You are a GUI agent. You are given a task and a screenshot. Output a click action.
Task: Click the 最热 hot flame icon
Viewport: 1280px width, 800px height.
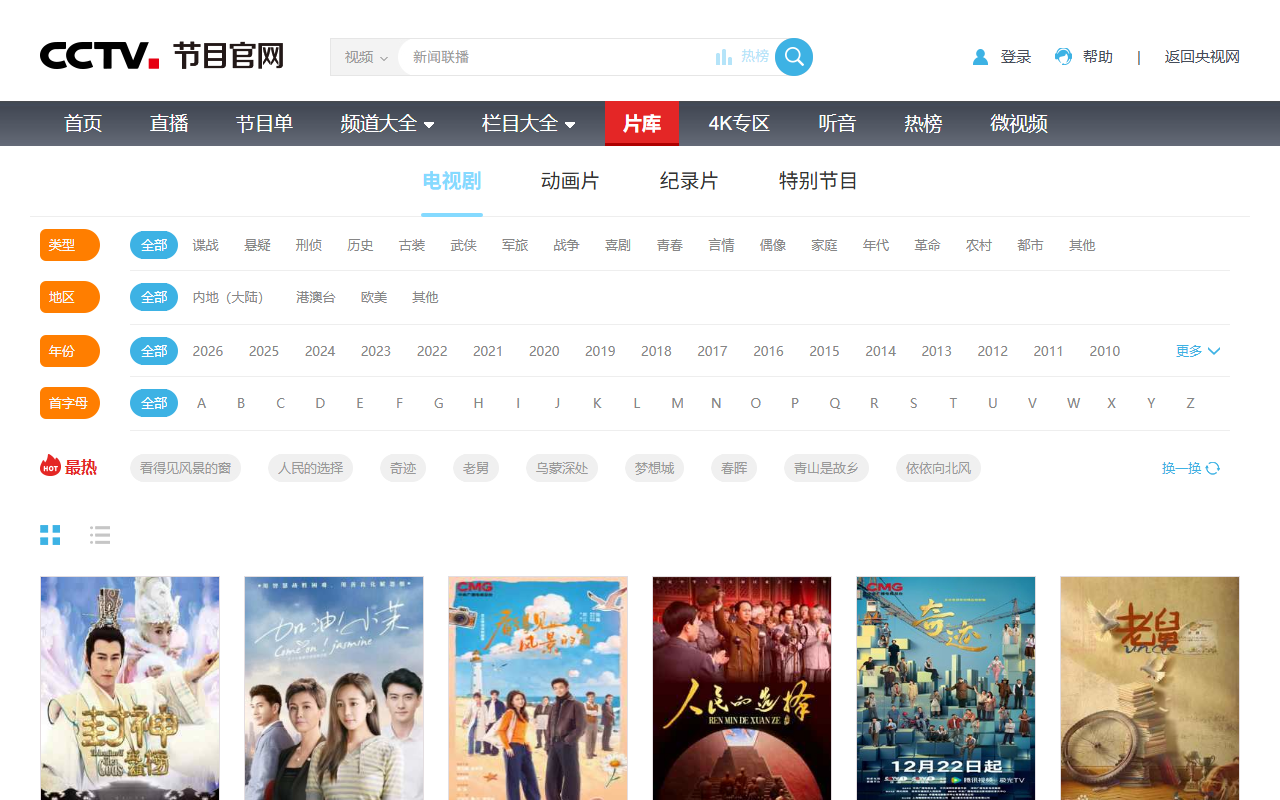point(50,466)
